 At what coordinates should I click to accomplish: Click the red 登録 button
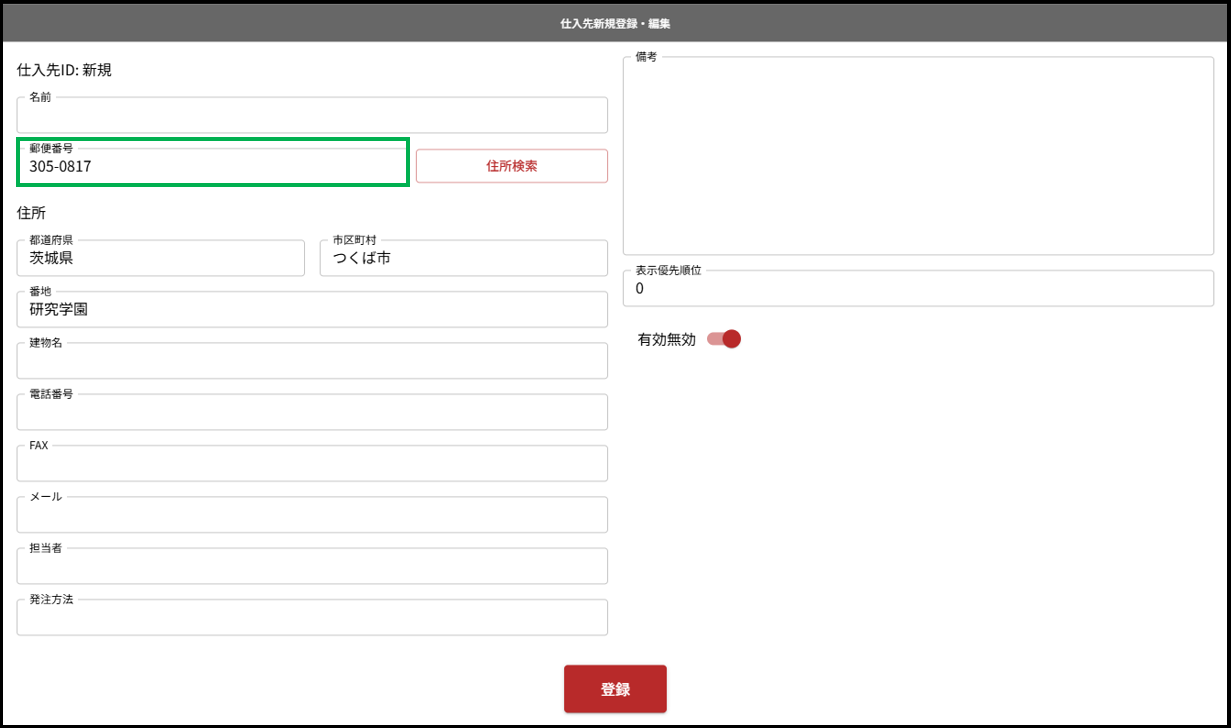coord(615,689)
